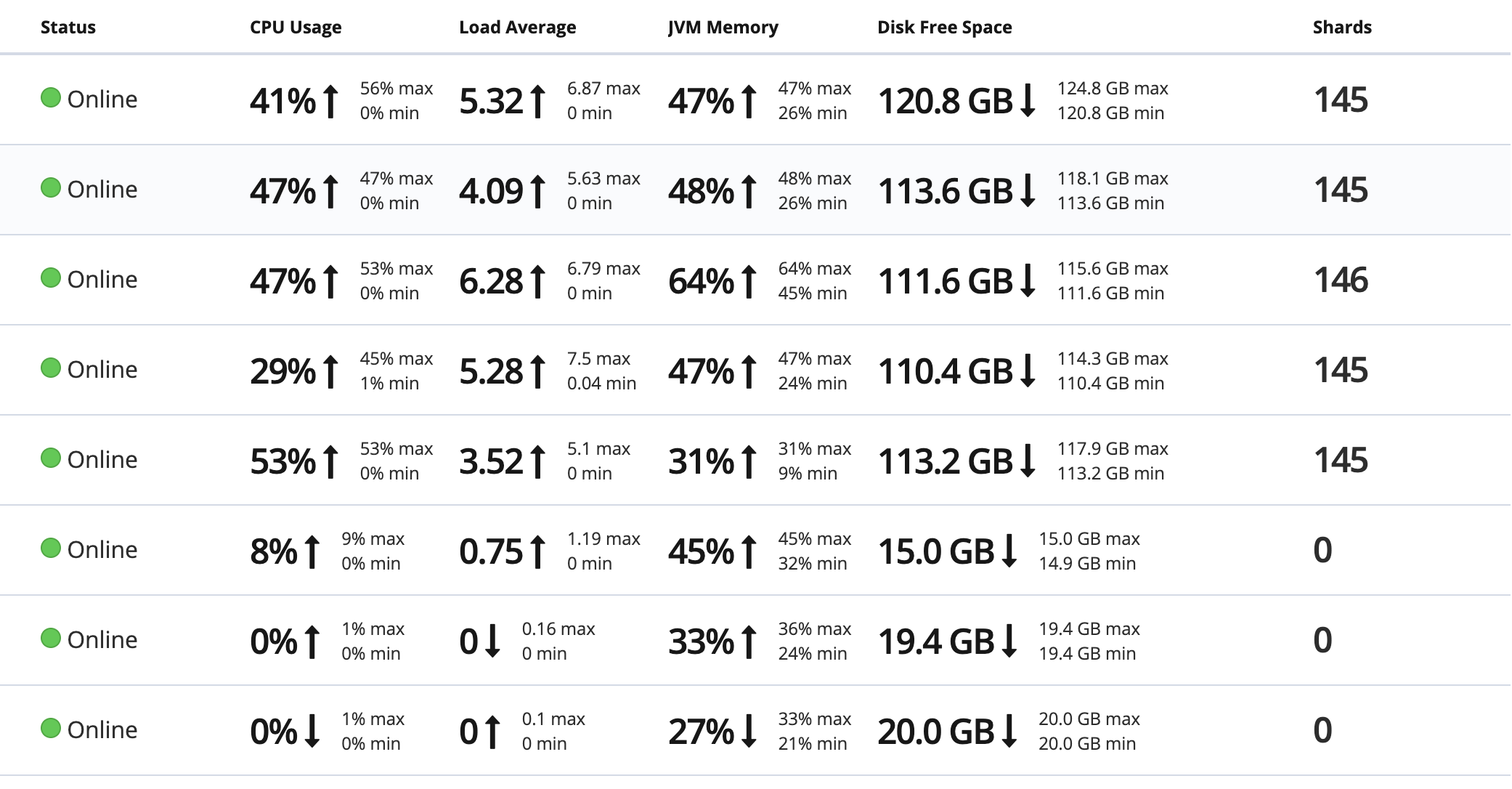Click up arrow beside 29% CPU usage
The width and height of the screenshot is (1512, 789).
tap(330, 371)
